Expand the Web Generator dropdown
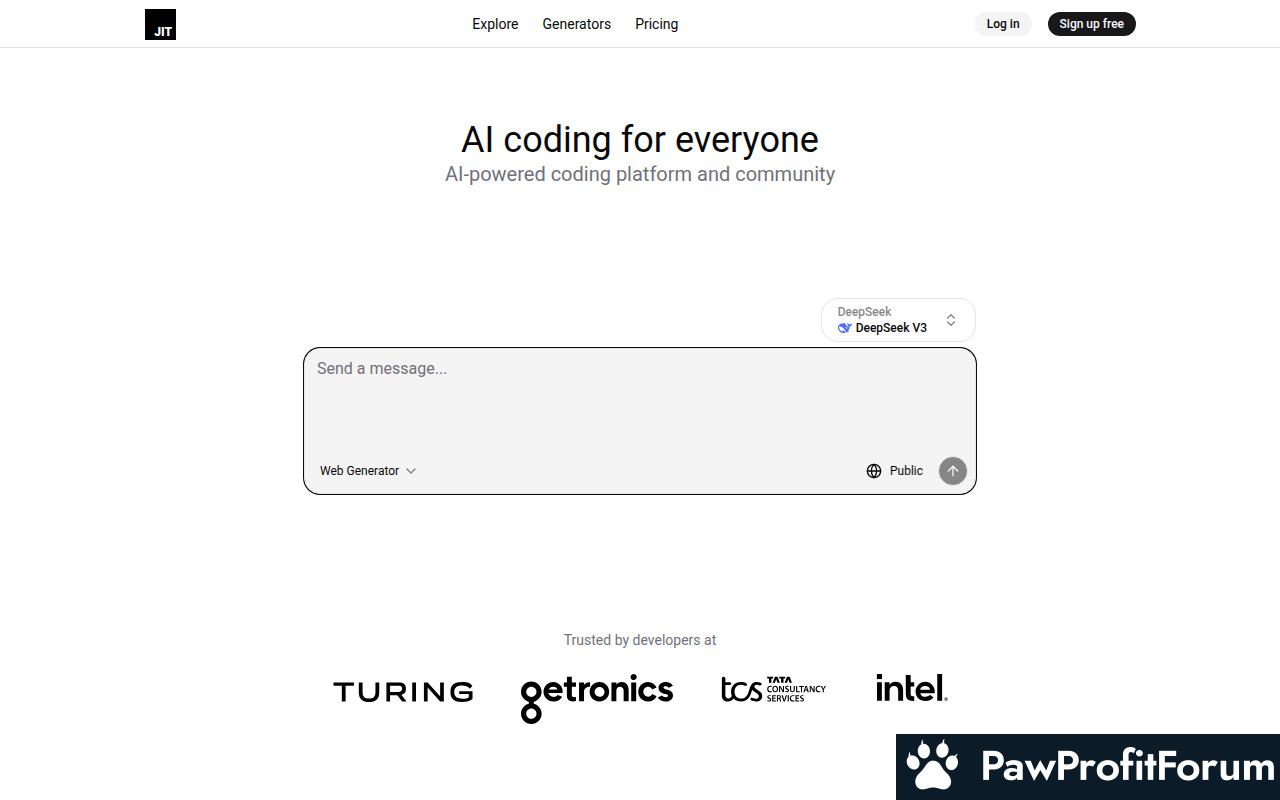 coord(367,471)
